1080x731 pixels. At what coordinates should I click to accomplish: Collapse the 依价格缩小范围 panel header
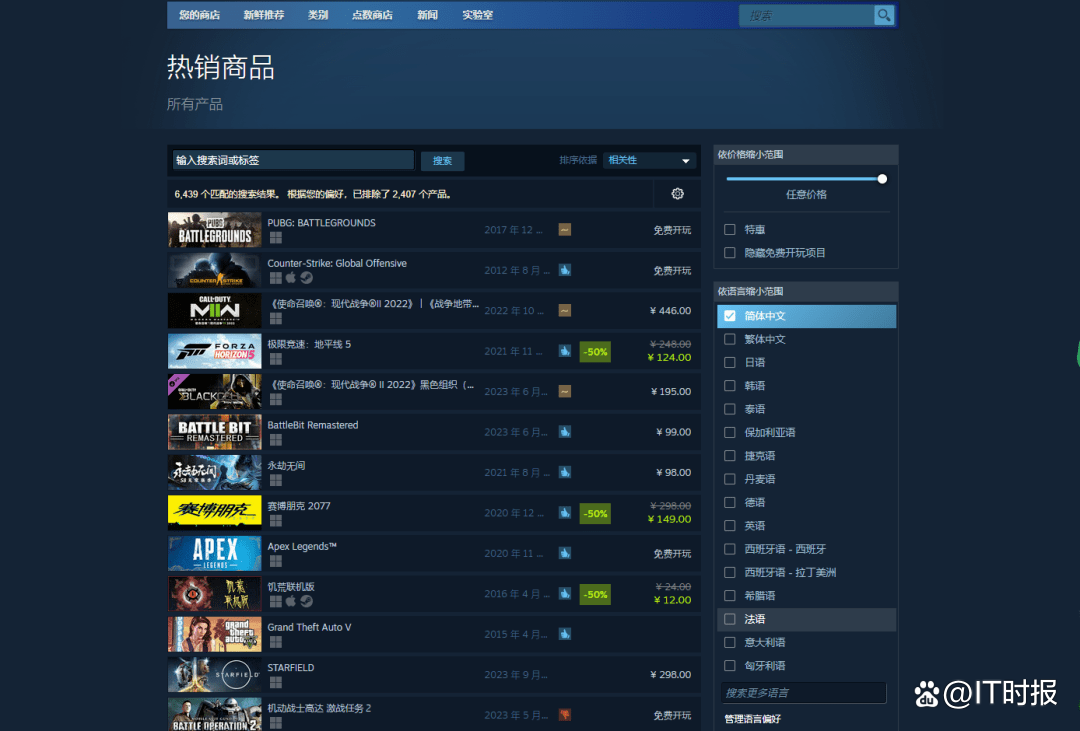point(806,154)
